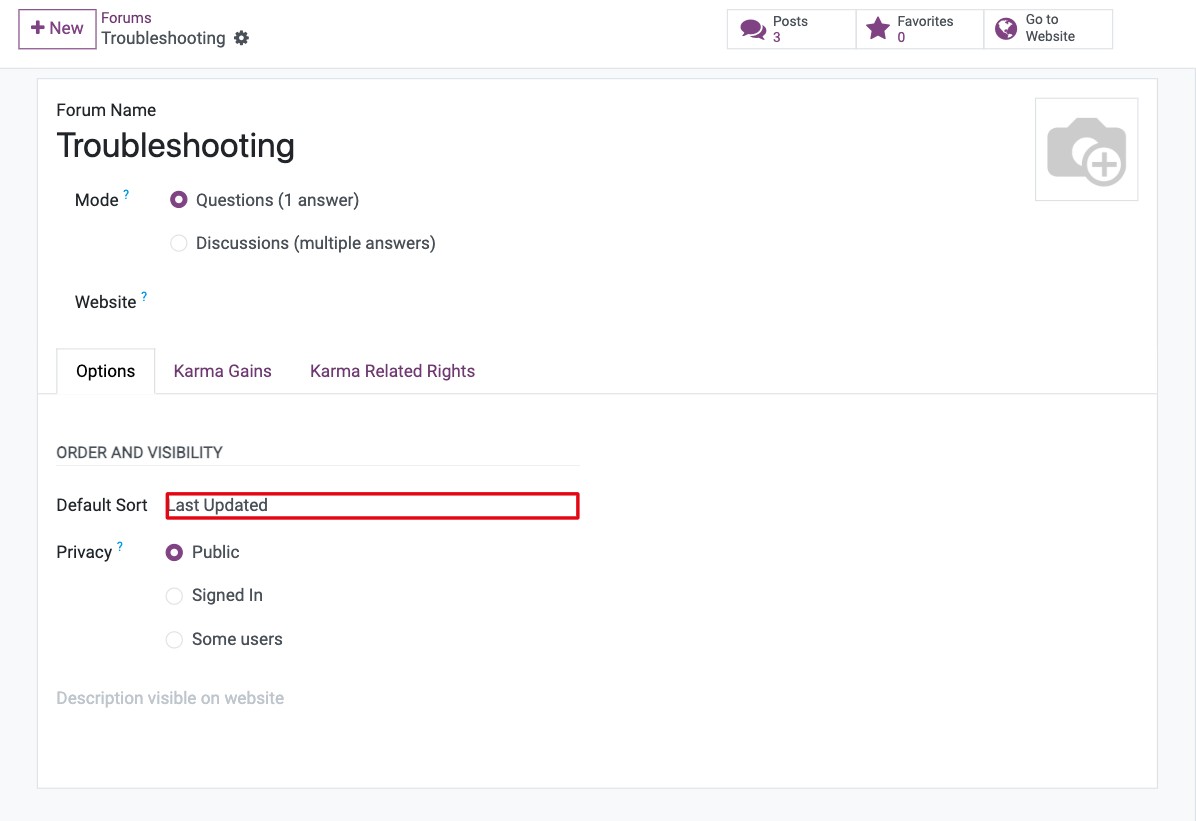This screenshot has width=1196, height=821.
Task: Create a new forum with New button
Action: pos(57,29)
